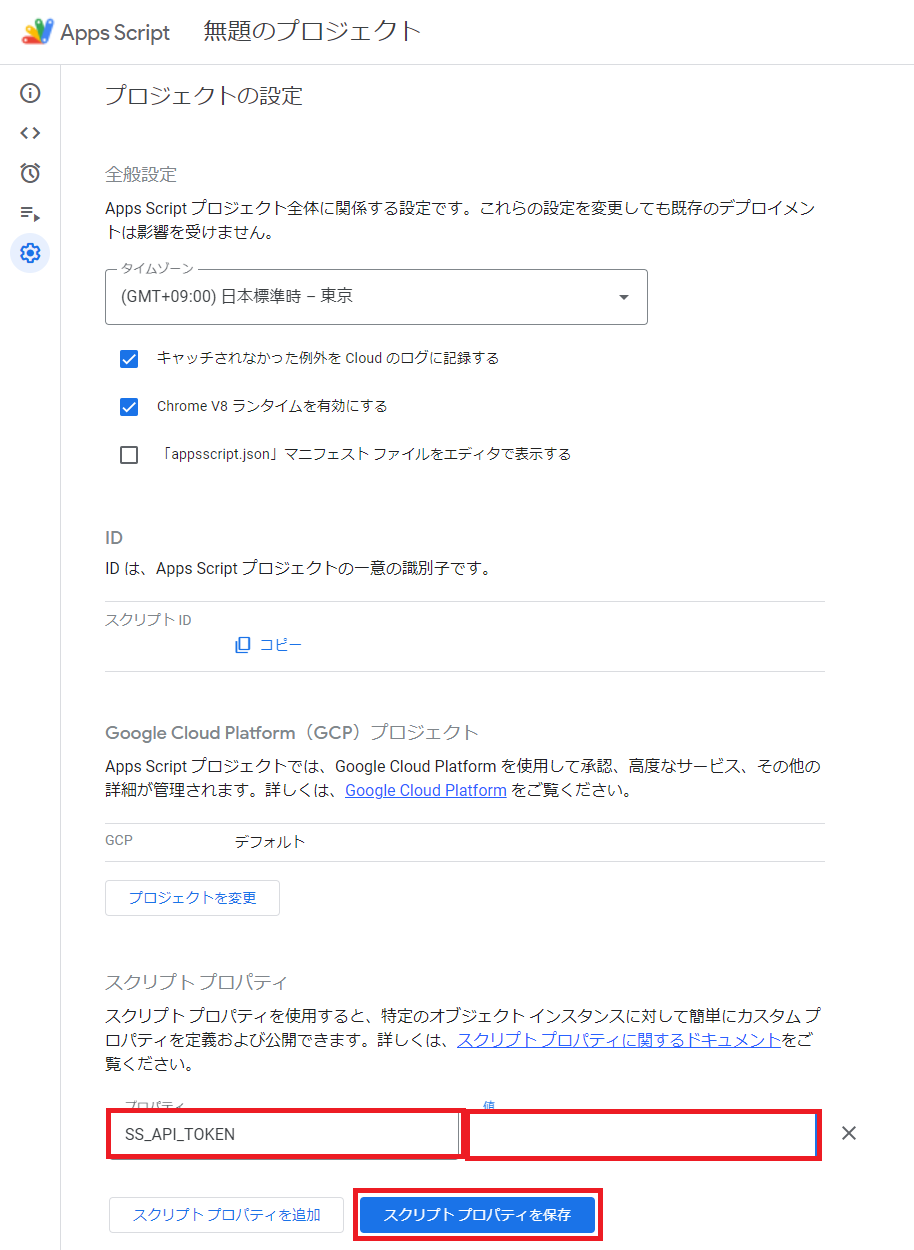914x1250 pixels.
Task: Open Triggers via the alarm clock icon
Action: pyautogui.click(x=30, y=173)
